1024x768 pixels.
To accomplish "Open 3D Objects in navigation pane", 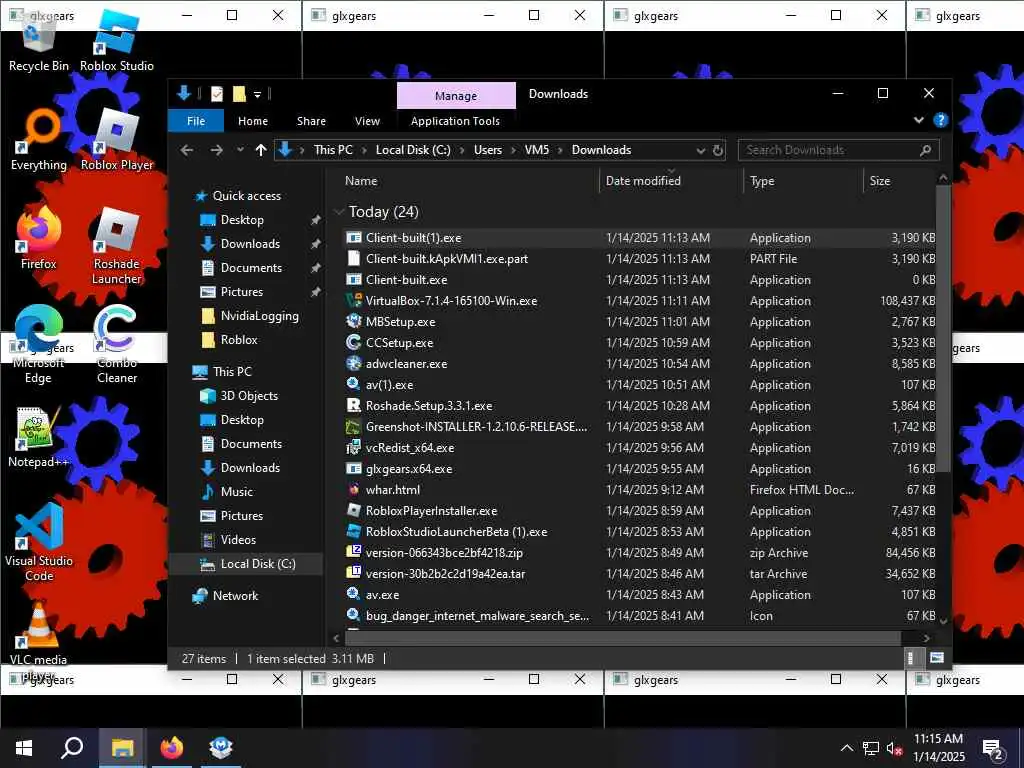I will pyautogui.click(x=240, y=396).
